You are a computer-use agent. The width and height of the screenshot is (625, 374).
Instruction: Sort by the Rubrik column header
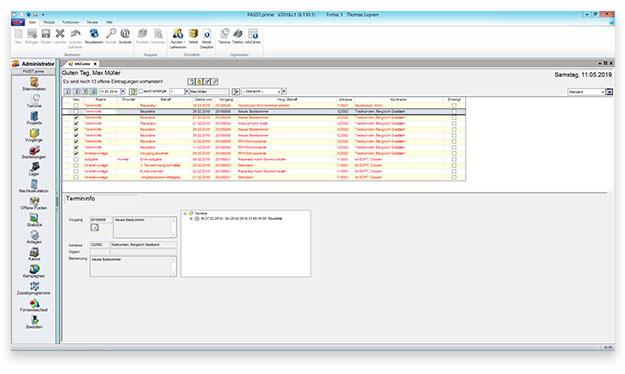pos(100,99)
